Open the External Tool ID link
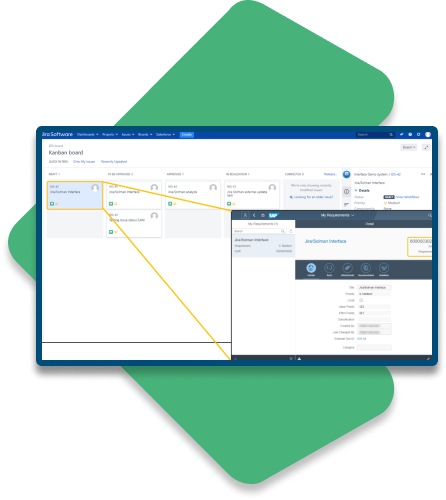 point(362,339)
